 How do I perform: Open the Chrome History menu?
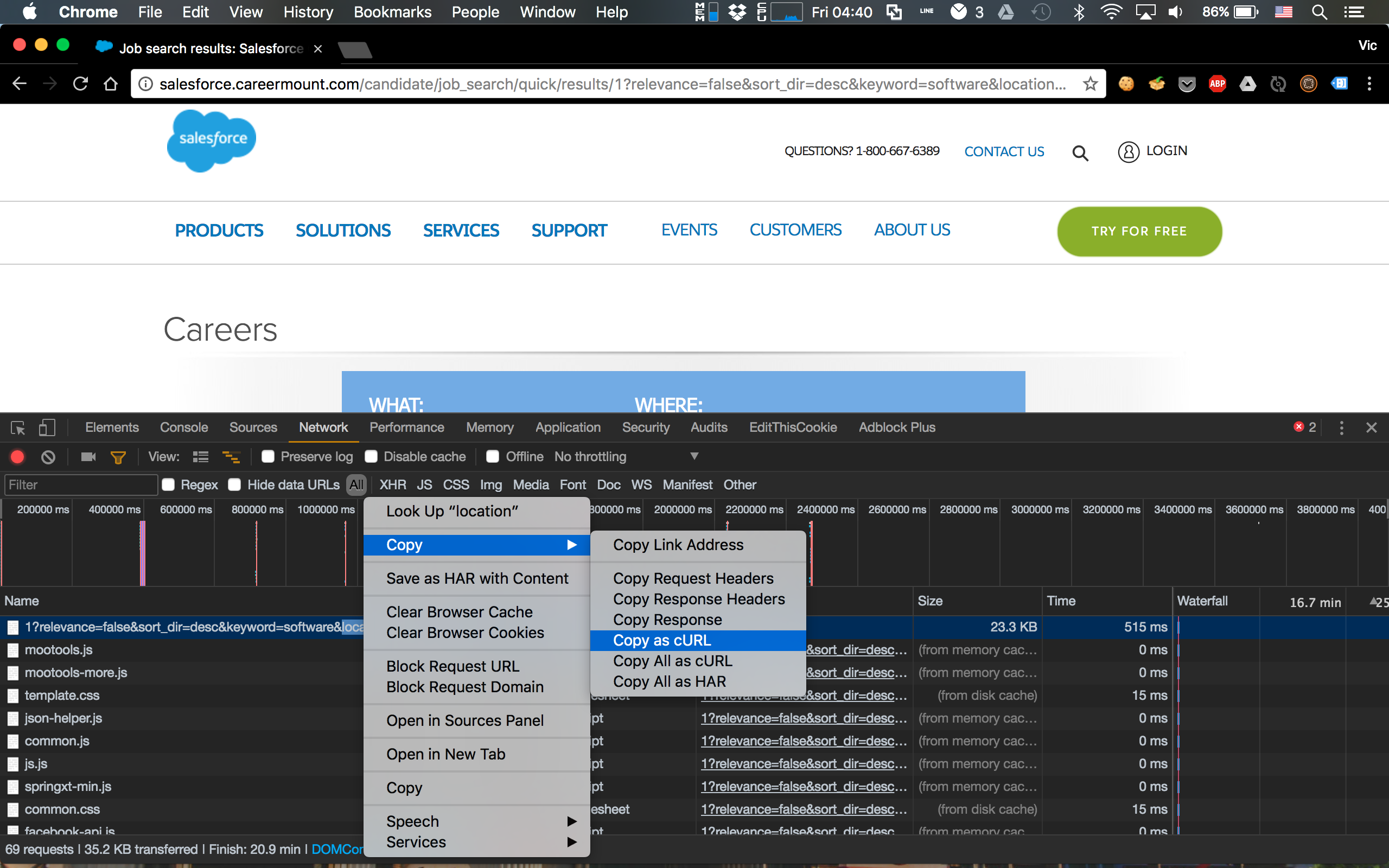click(308, 12)
